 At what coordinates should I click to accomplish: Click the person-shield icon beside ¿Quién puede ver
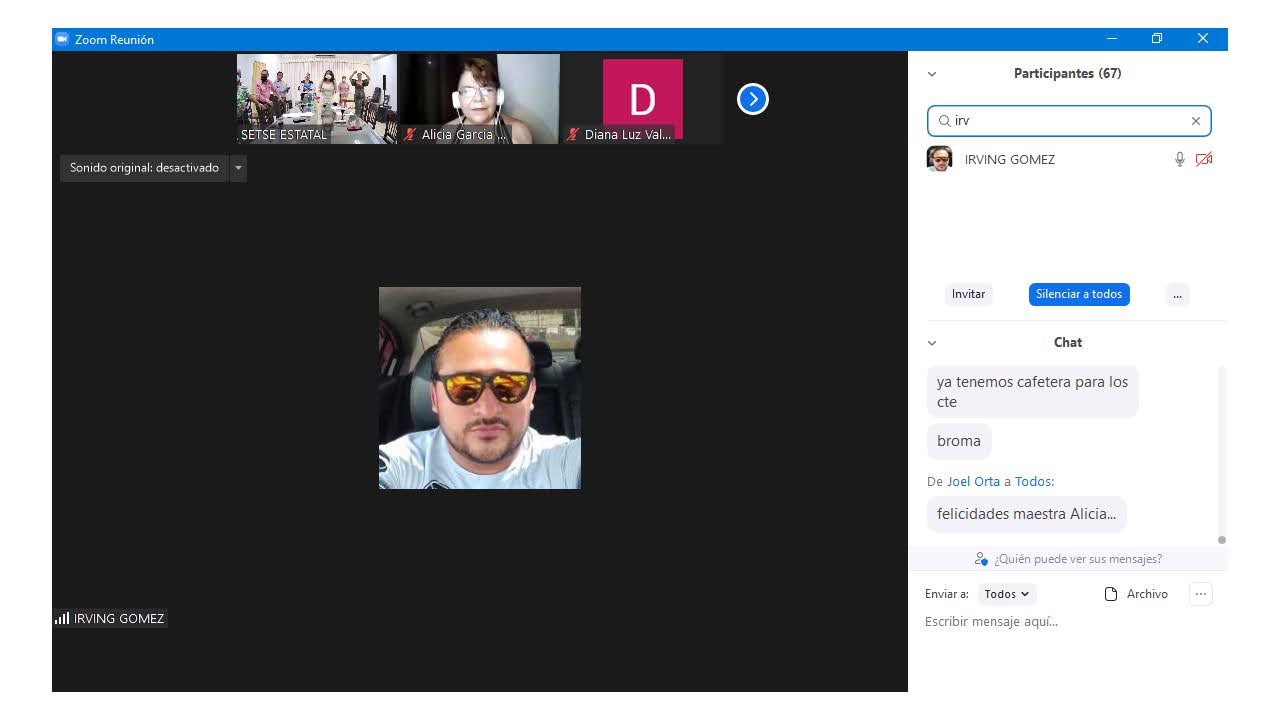pyautogui.click(x=981, y=559)
